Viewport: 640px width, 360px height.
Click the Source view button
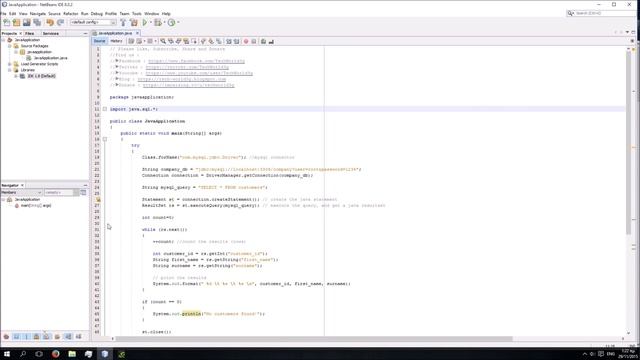pos(100,41)
